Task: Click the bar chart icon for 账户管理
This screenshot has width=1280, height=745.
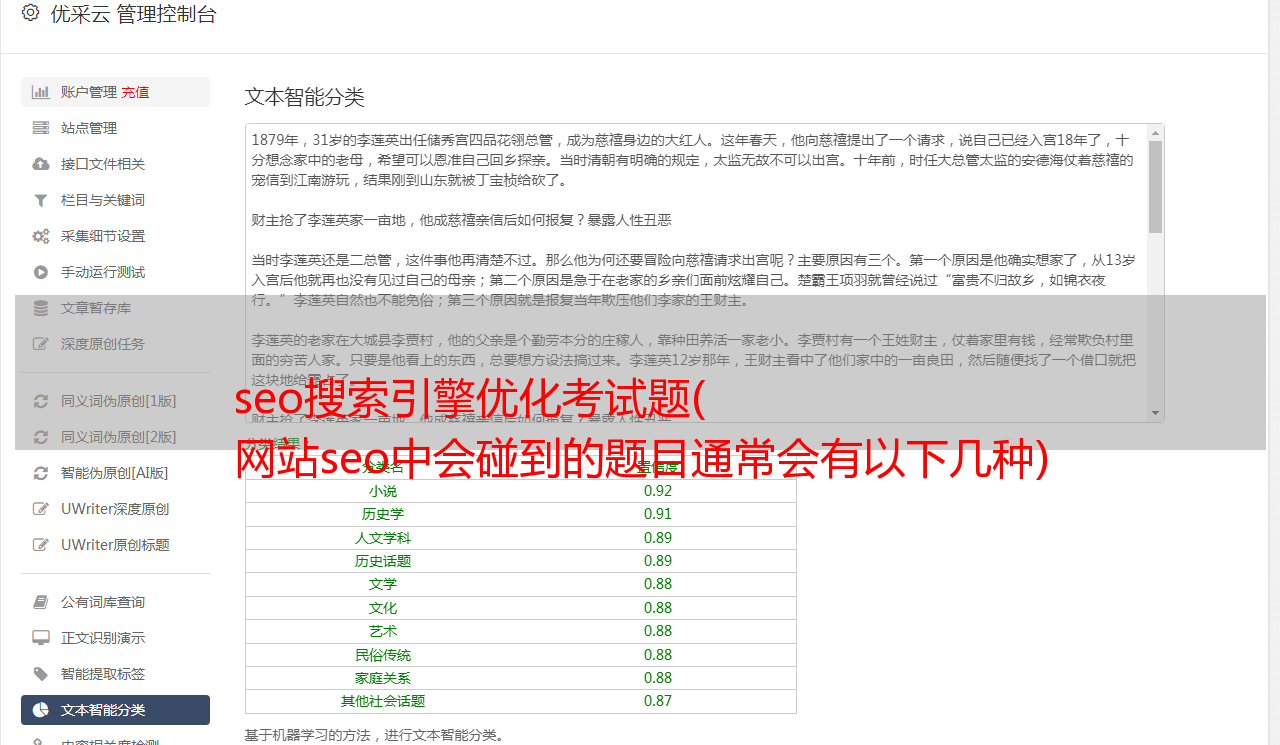Action: pyautogui.click(x=41, y=92)
